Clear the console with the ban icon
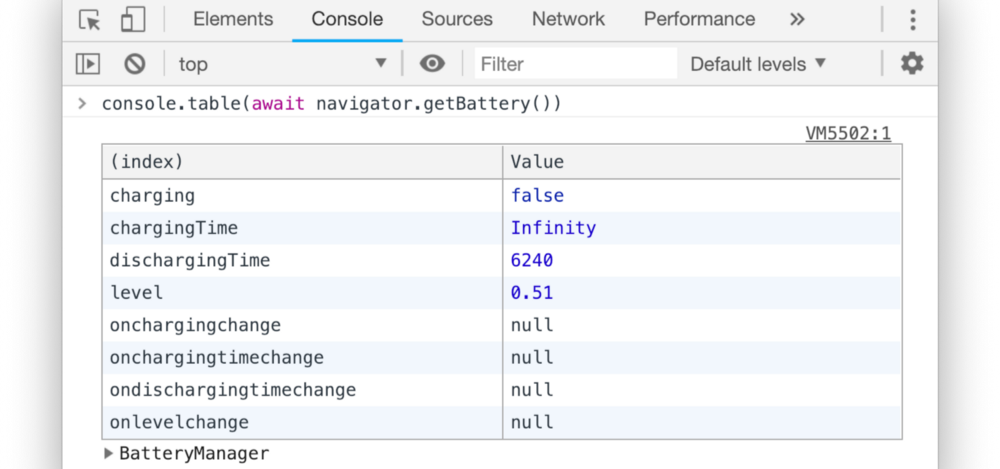1000x469 pixels. coord(135,64)
